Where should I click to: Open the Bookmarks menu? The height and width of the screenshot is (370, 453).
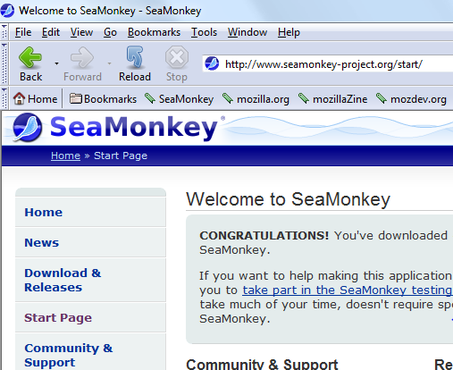(x=154, y=32)
